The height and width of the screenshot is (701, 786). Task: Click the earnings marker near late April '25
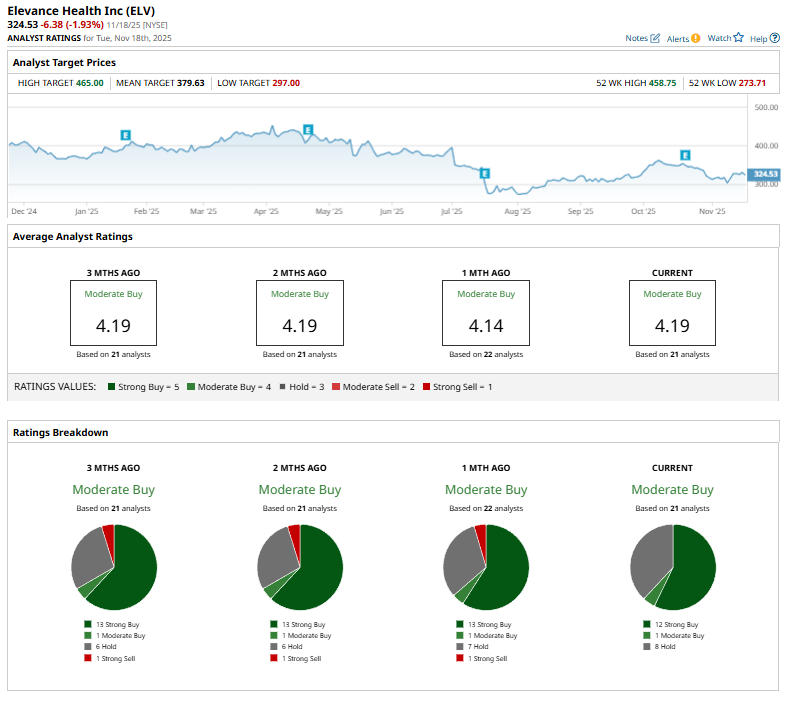pos(308,130)
